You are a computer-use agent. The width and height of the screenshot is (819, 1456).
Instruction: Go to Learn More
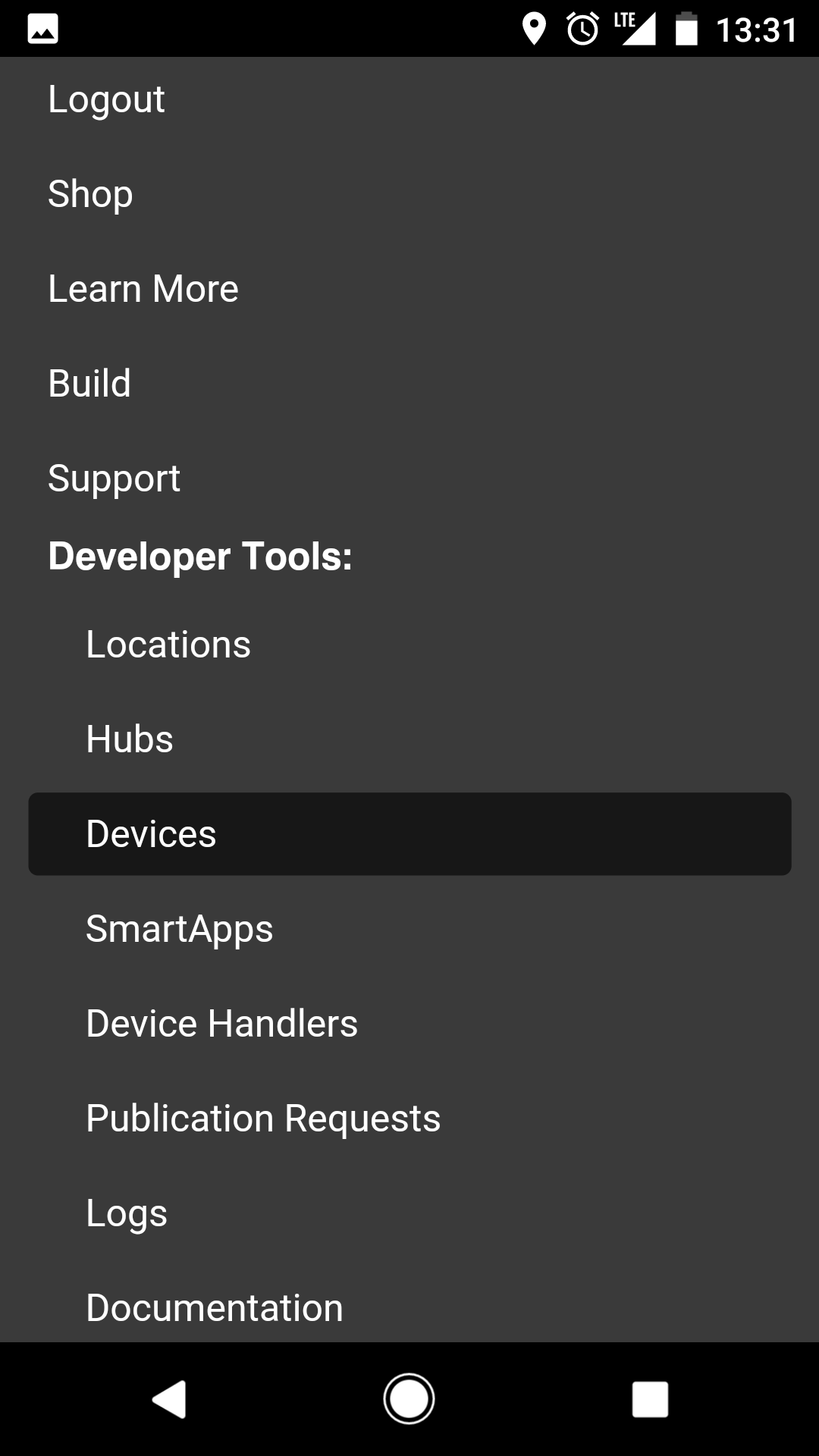[x=143, y=289]
